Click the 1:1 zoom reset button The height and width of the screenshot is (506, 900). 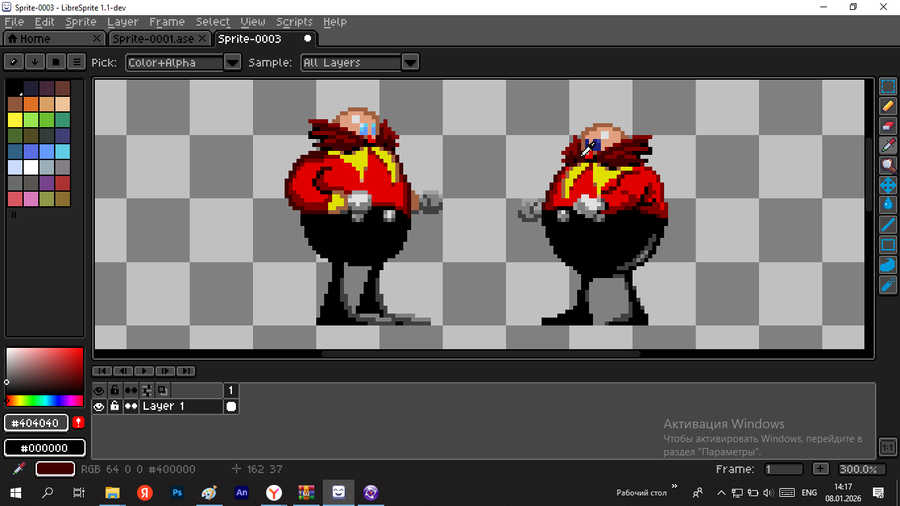(x=887, y=447)
